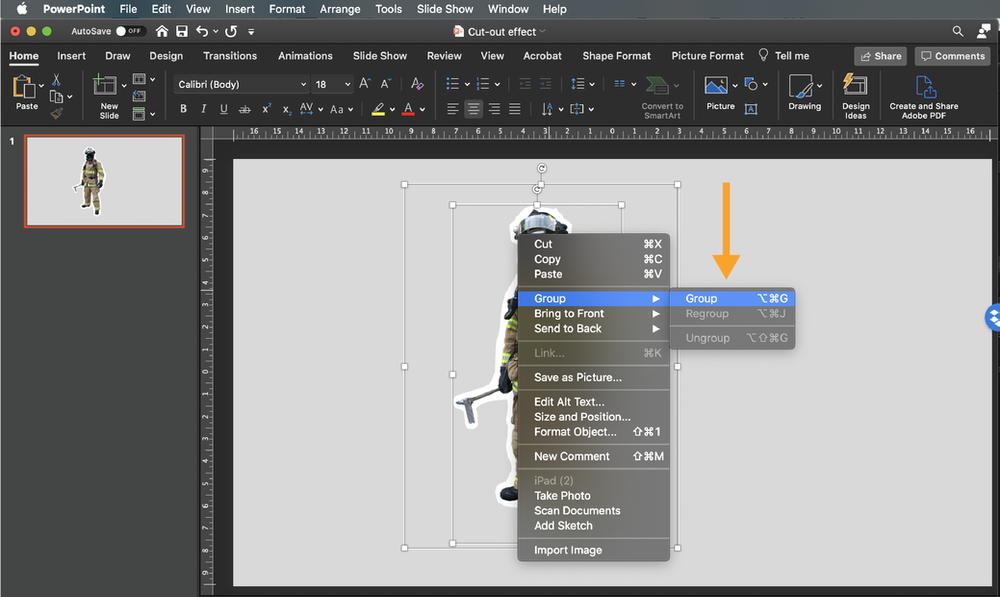
Task: Open the font dropdown showing Calibri
Action: 240,84
